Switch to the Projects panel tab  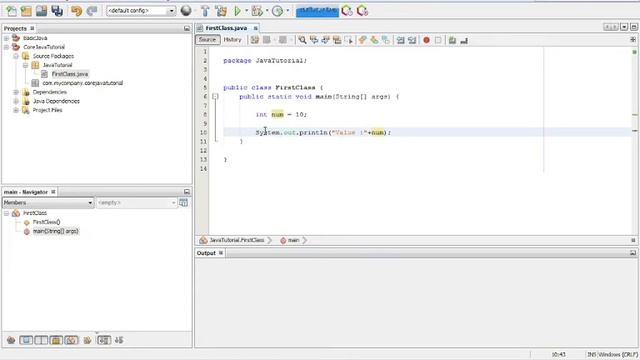point(16,29)
